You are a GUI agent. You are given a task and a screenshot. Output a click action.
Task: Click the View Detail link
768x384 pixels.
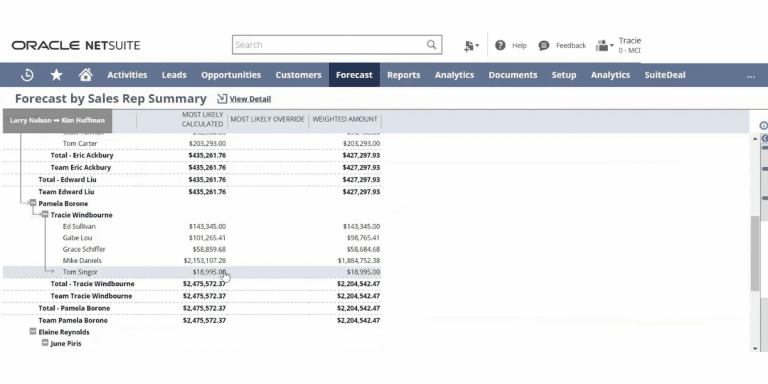pos(250,99)
